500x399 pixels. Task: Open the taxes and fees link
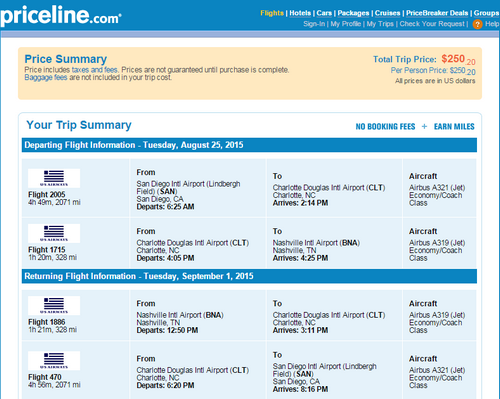coord(94,70)
